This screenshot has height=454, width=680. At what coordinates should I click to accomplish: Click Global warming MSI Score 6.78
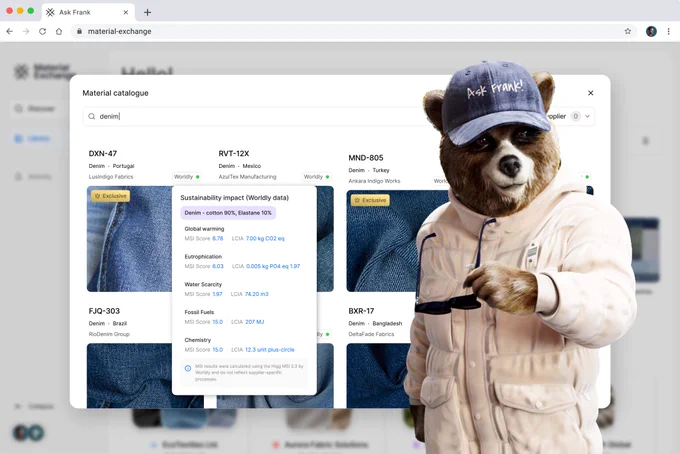(x=204, y=238)
